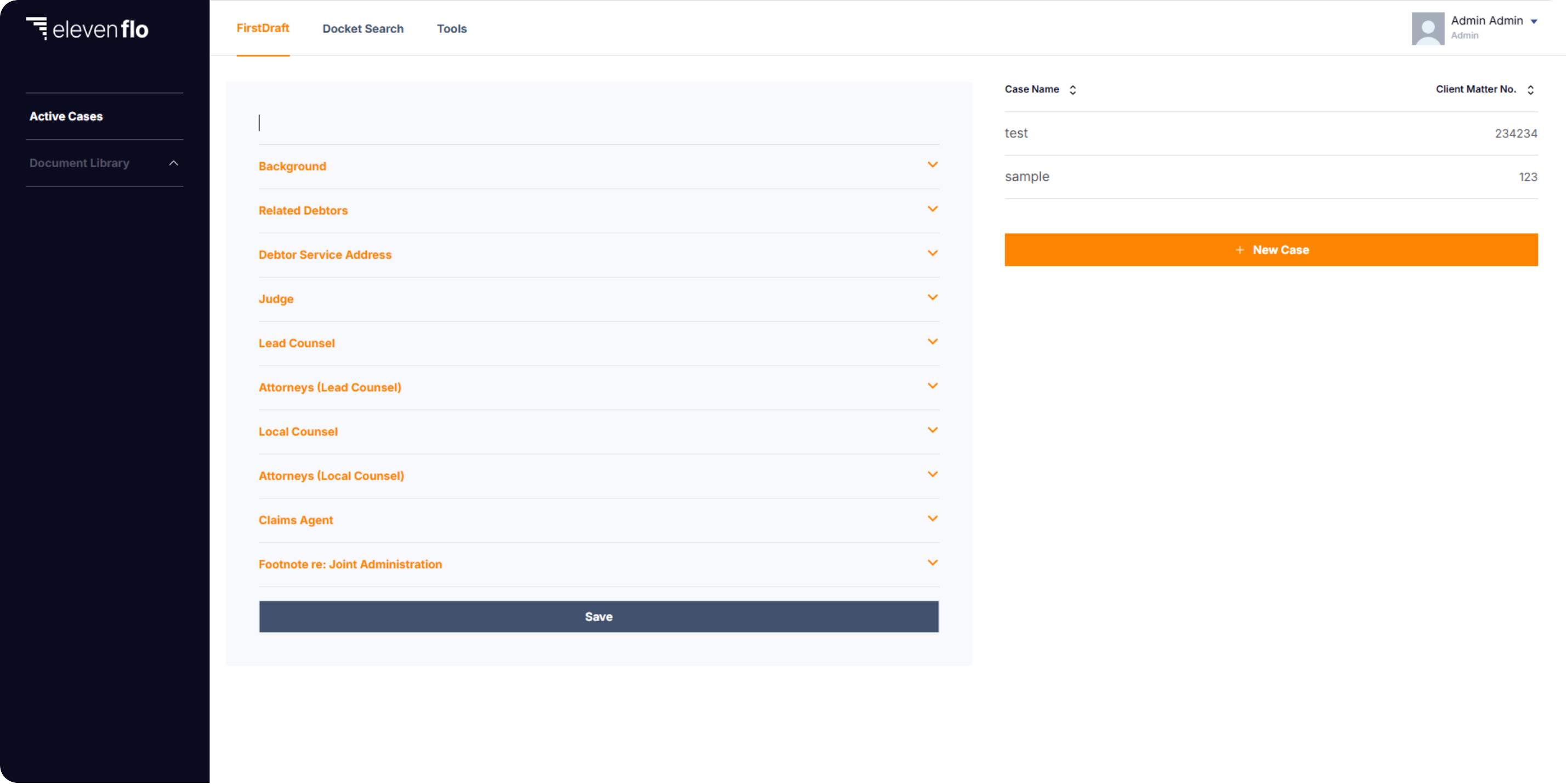Click the Save button
This screenshot has height=784, width=1567.
598,617
